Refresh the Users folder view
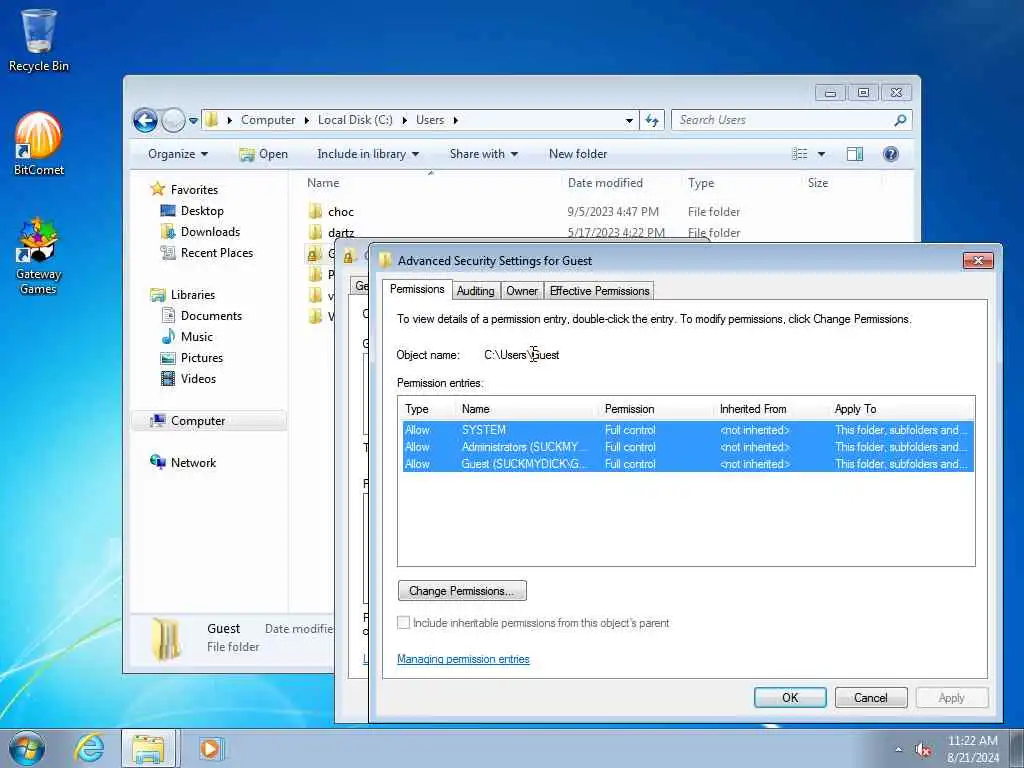 coord(652,120)
